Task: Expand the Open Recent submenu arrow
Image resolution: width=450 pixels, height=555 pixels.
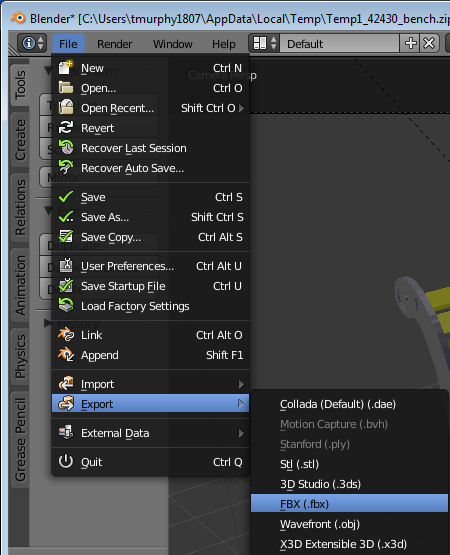Action: (241, 108)
